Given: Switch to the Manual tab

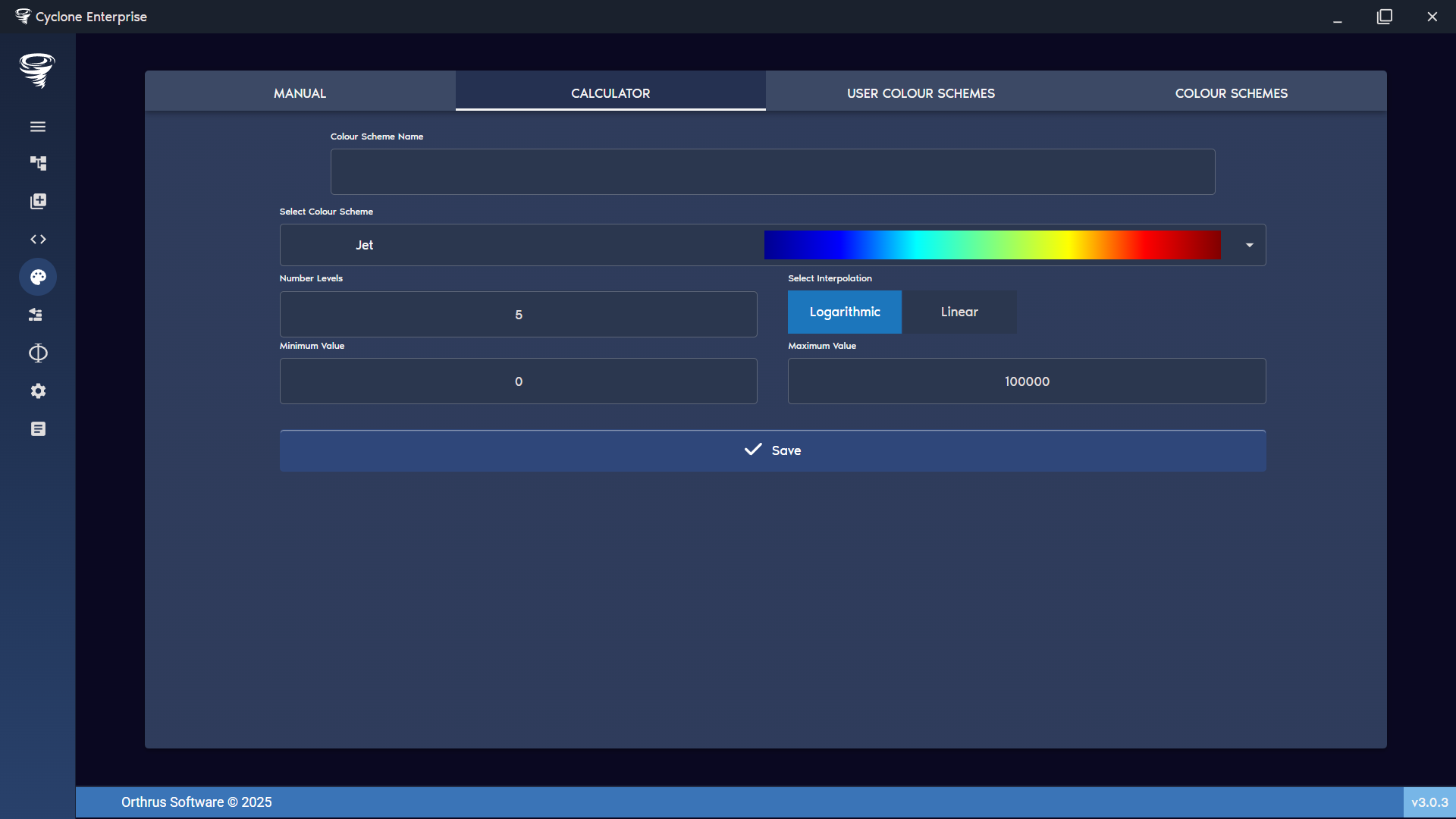Looking at the screenshot, I should click(300, 93).
